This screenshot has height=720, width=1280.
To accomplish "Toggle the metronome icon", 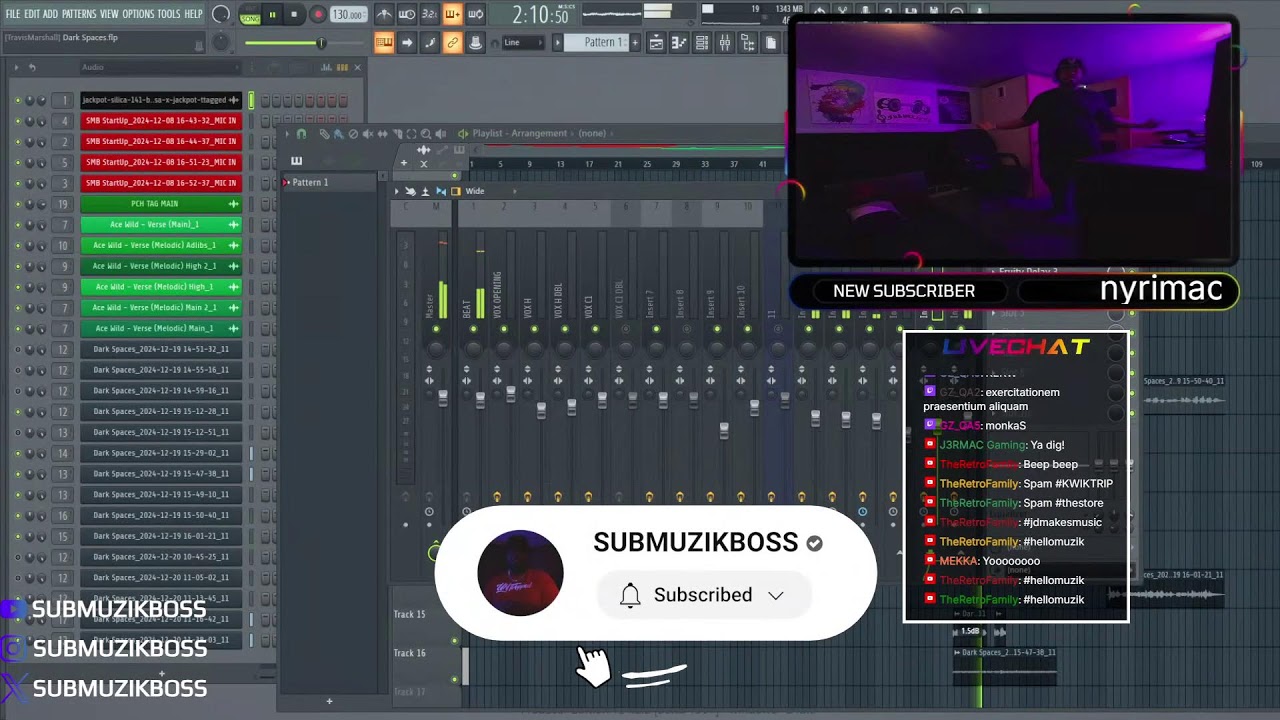I will coord(384,15).
